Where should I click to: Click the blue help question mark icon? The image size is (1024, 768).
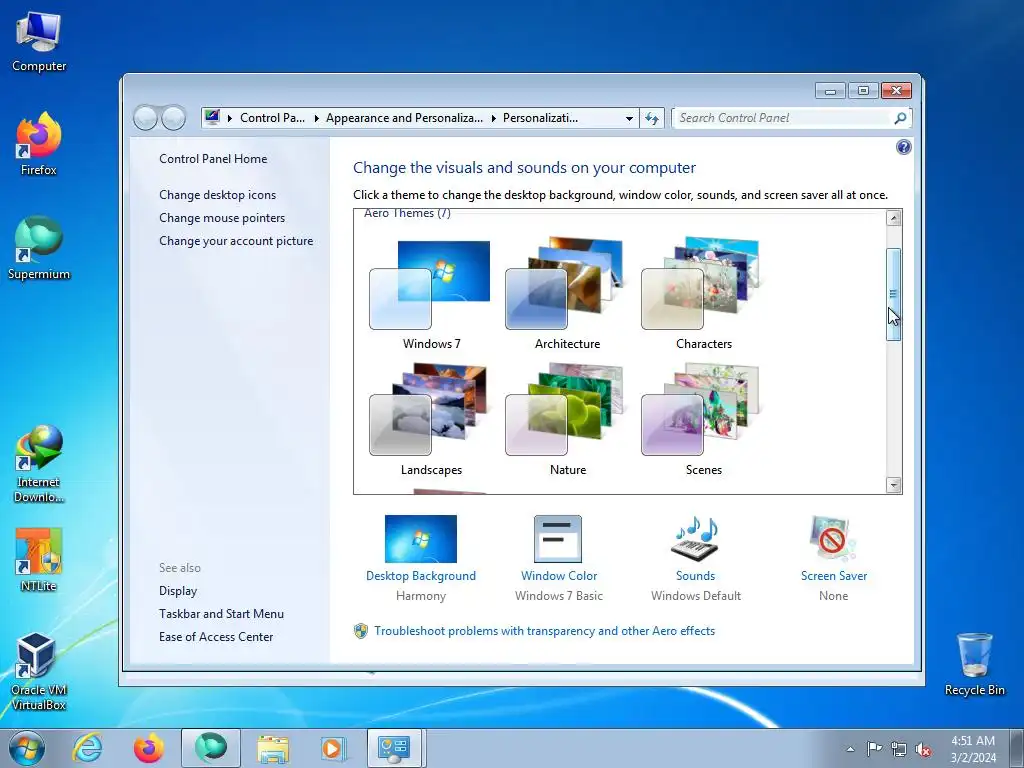[903, 147]
